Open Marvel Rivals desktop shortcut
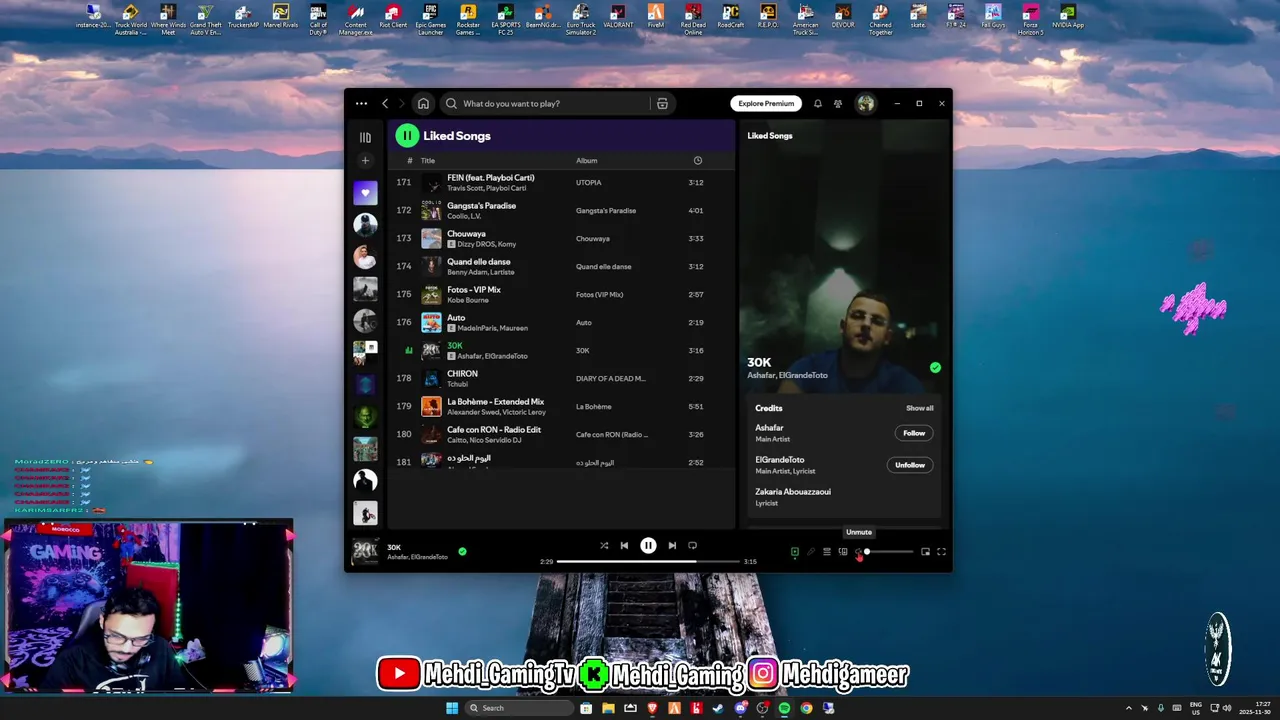Viewport: 1280px width, 720px height. point(281,17)
